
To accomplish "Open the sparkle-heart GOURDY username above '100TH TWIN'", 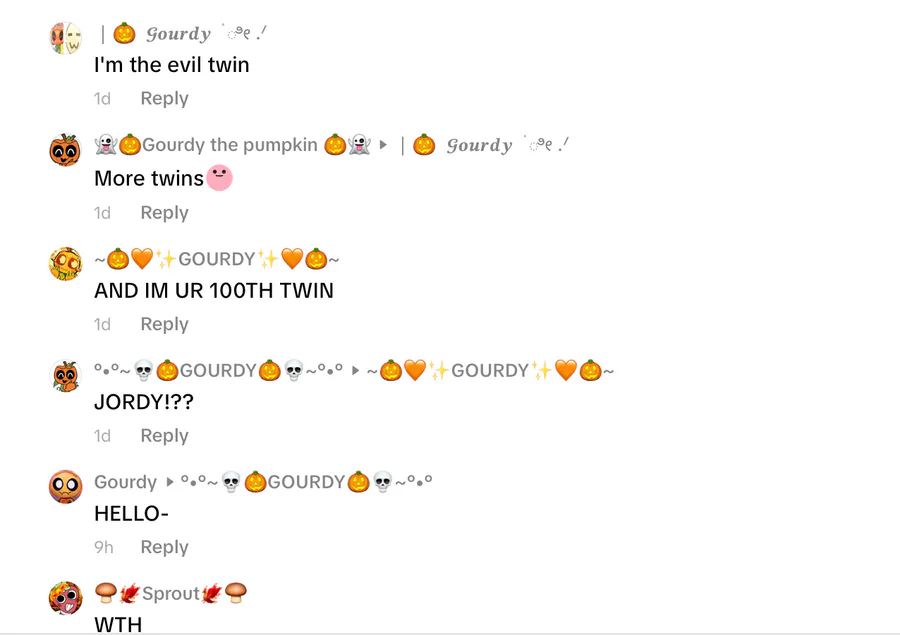I will (217, 260).
